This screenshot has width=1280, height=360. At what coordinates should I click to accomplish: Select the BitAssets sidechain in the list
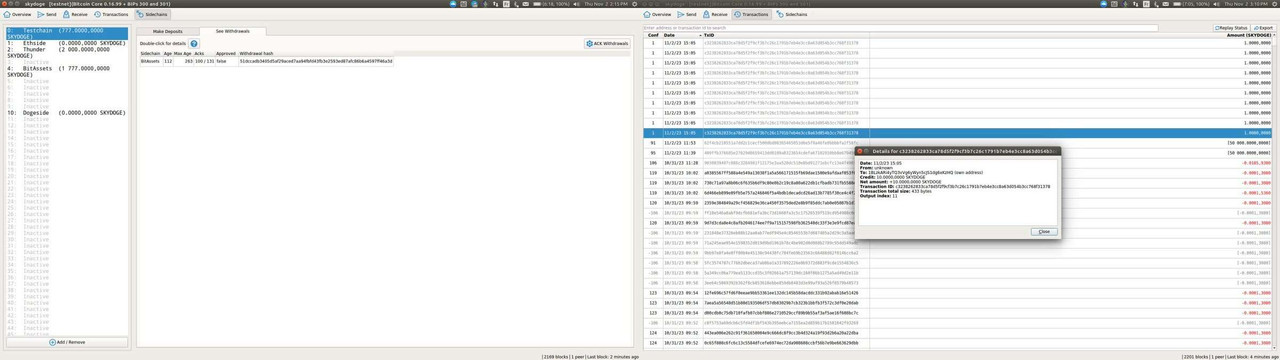pyautogui.click(x=66, y=68)
